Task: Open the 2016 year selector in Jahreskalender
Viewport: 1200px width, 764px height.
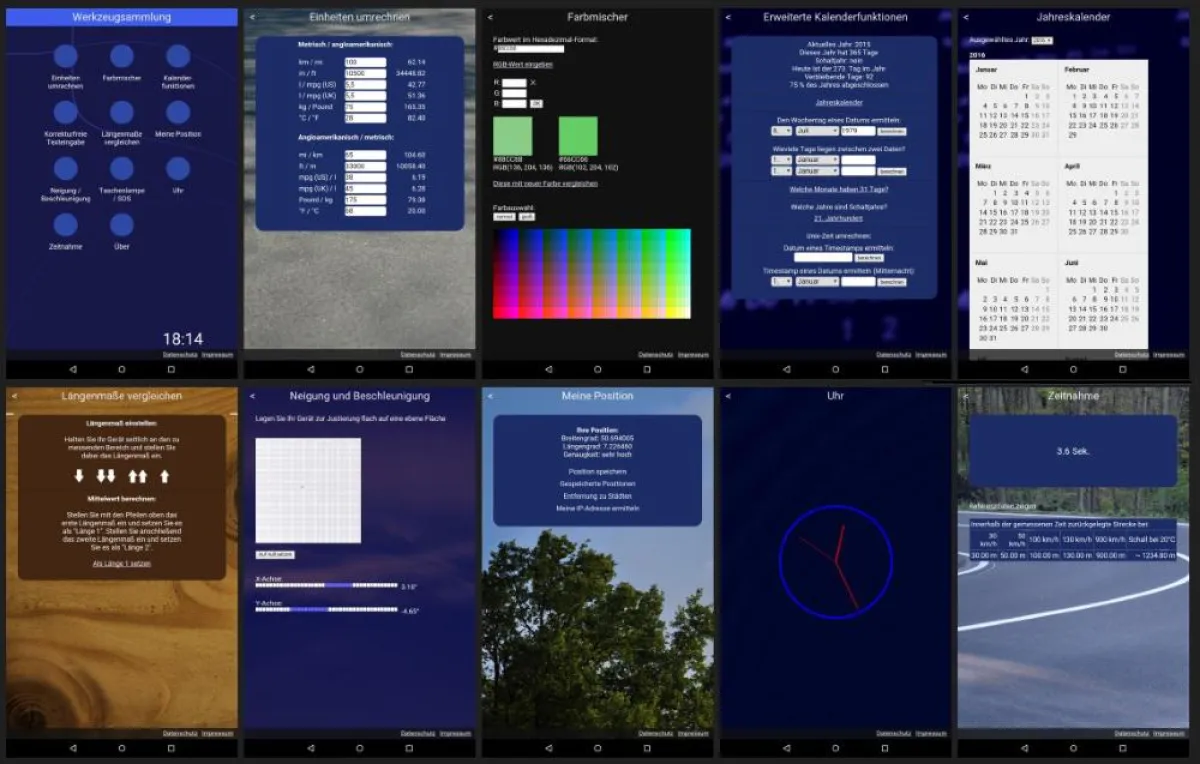Action: coord(1042,39)
